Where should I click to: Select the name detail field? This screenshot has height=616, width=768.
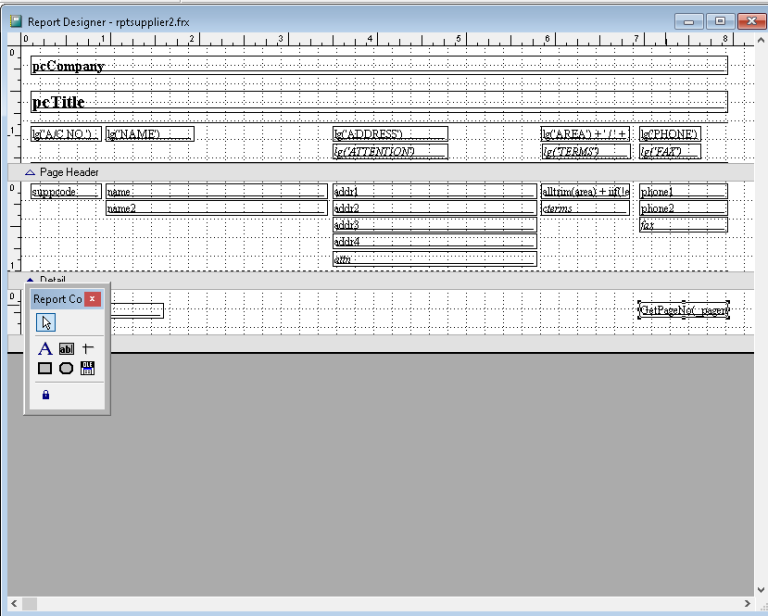(217, 191)
